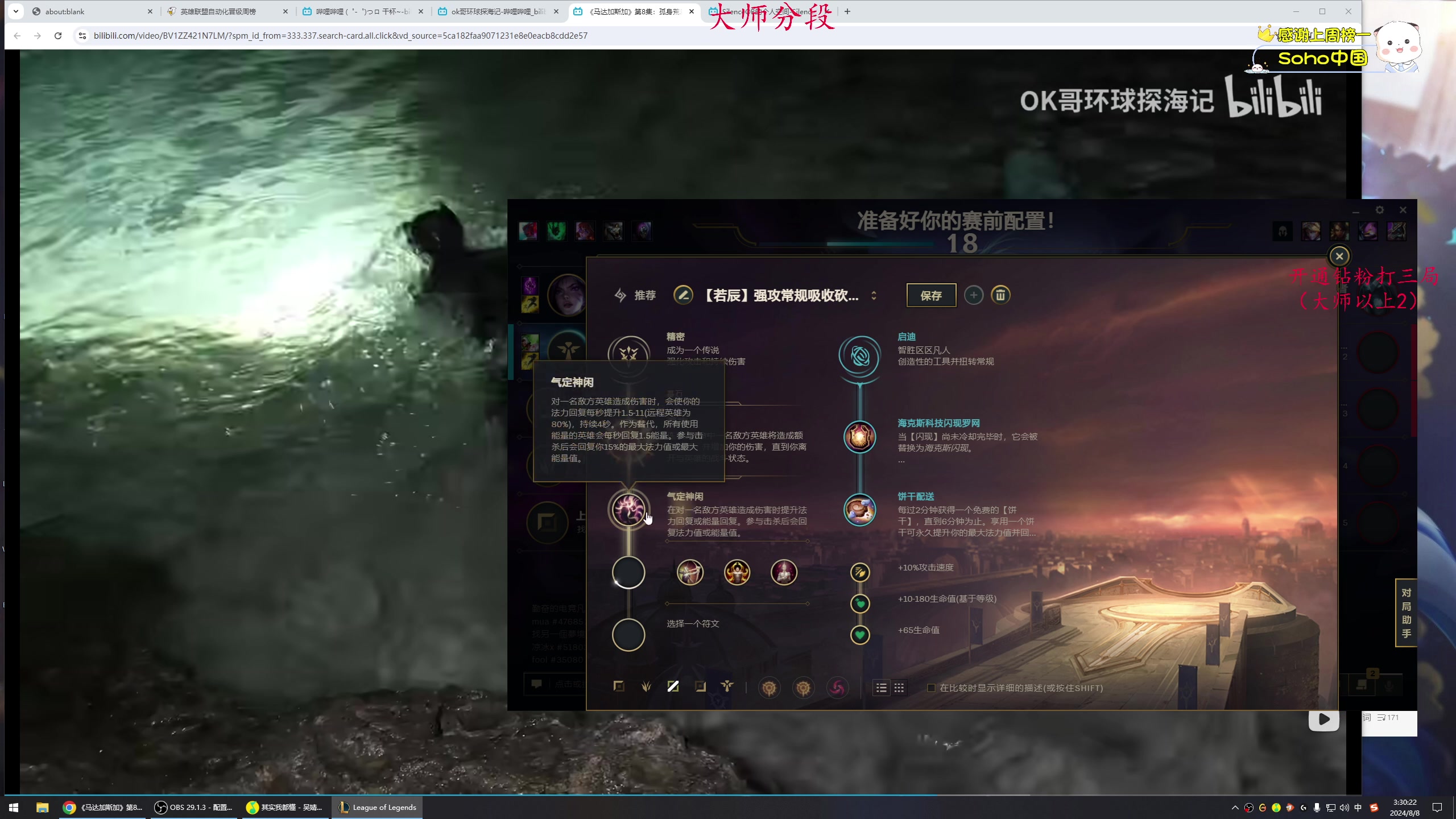The image size is (1456, 819).
Task: Open the rune page name dropdown arrows
Action: click(874, 295)
